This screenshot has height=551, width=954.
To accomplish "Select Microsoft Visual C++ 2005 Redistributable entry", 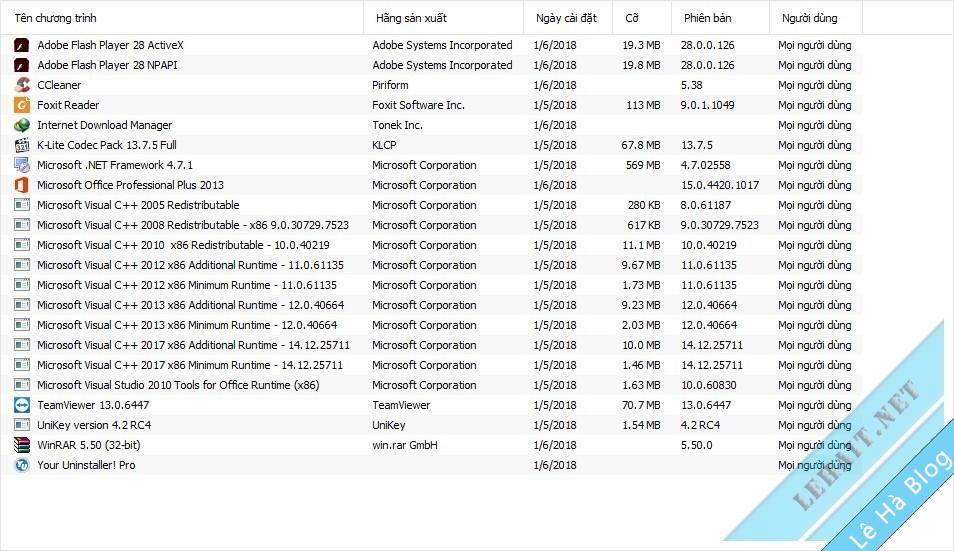I will pos(431,205).
